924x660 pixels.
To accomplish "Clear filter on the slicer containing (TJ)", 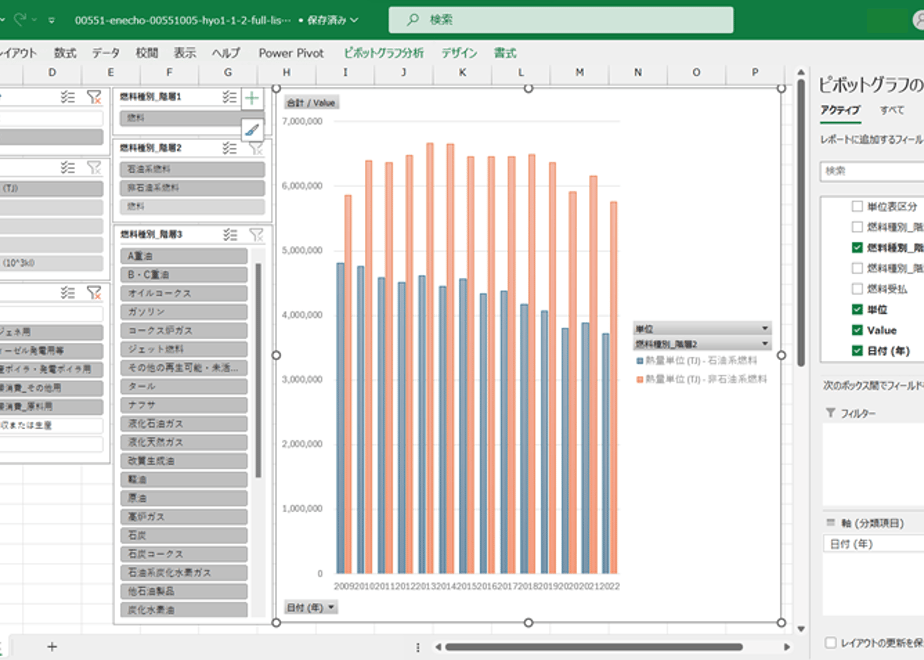I will point(94,168).
